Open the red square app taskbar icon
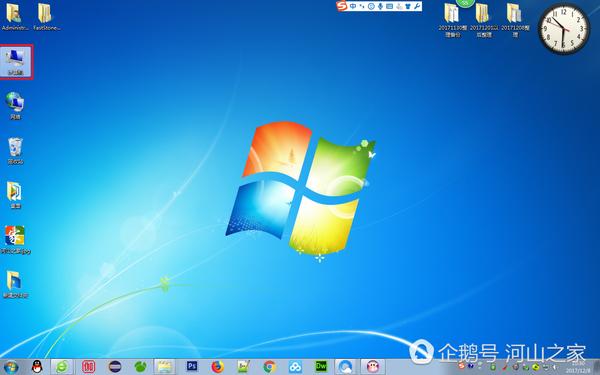This screenshot has width=600, height=375. tap(88, 367)
